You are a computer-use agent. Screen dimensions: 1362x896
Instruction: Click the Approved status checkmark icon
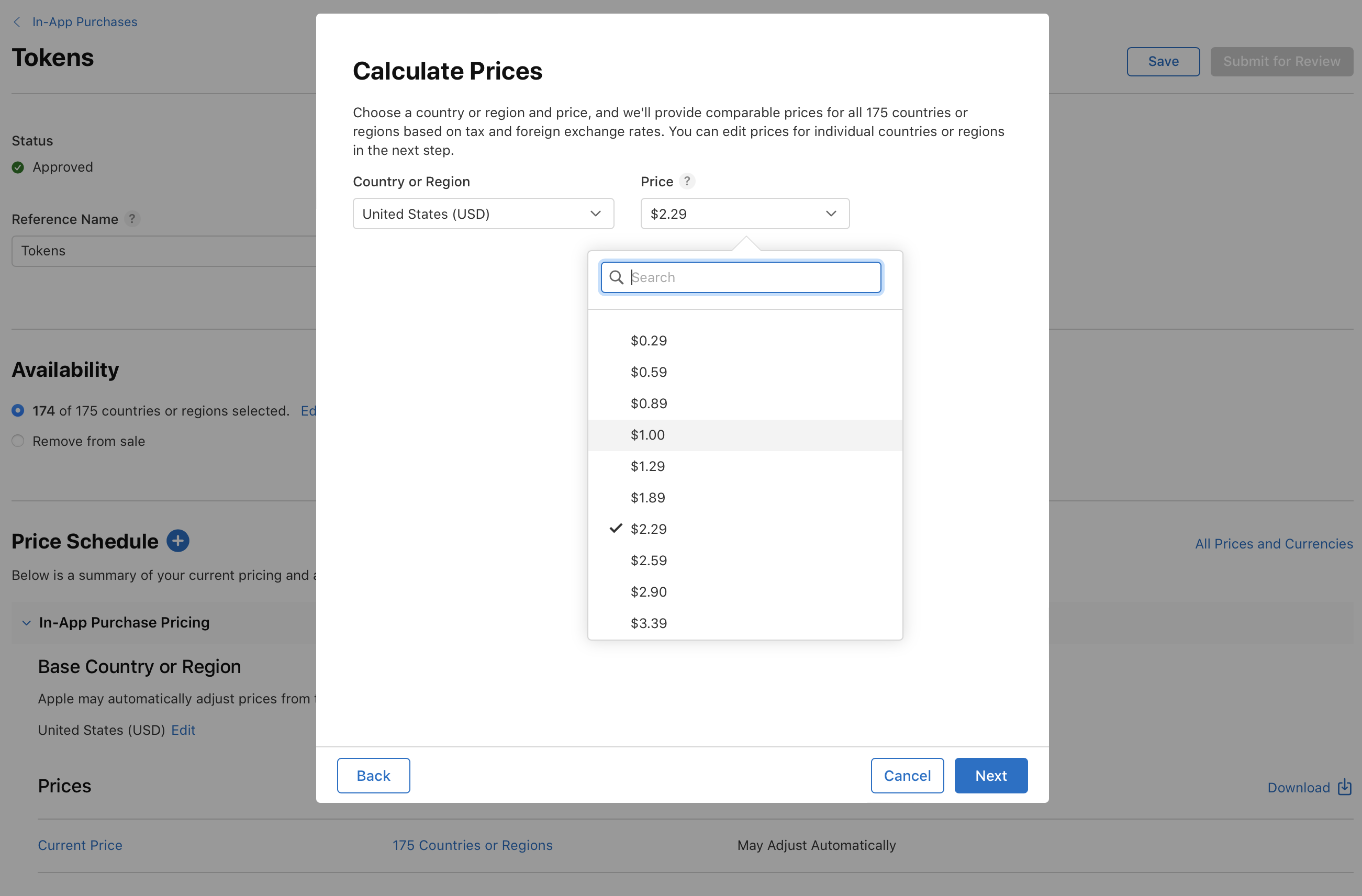17,167
